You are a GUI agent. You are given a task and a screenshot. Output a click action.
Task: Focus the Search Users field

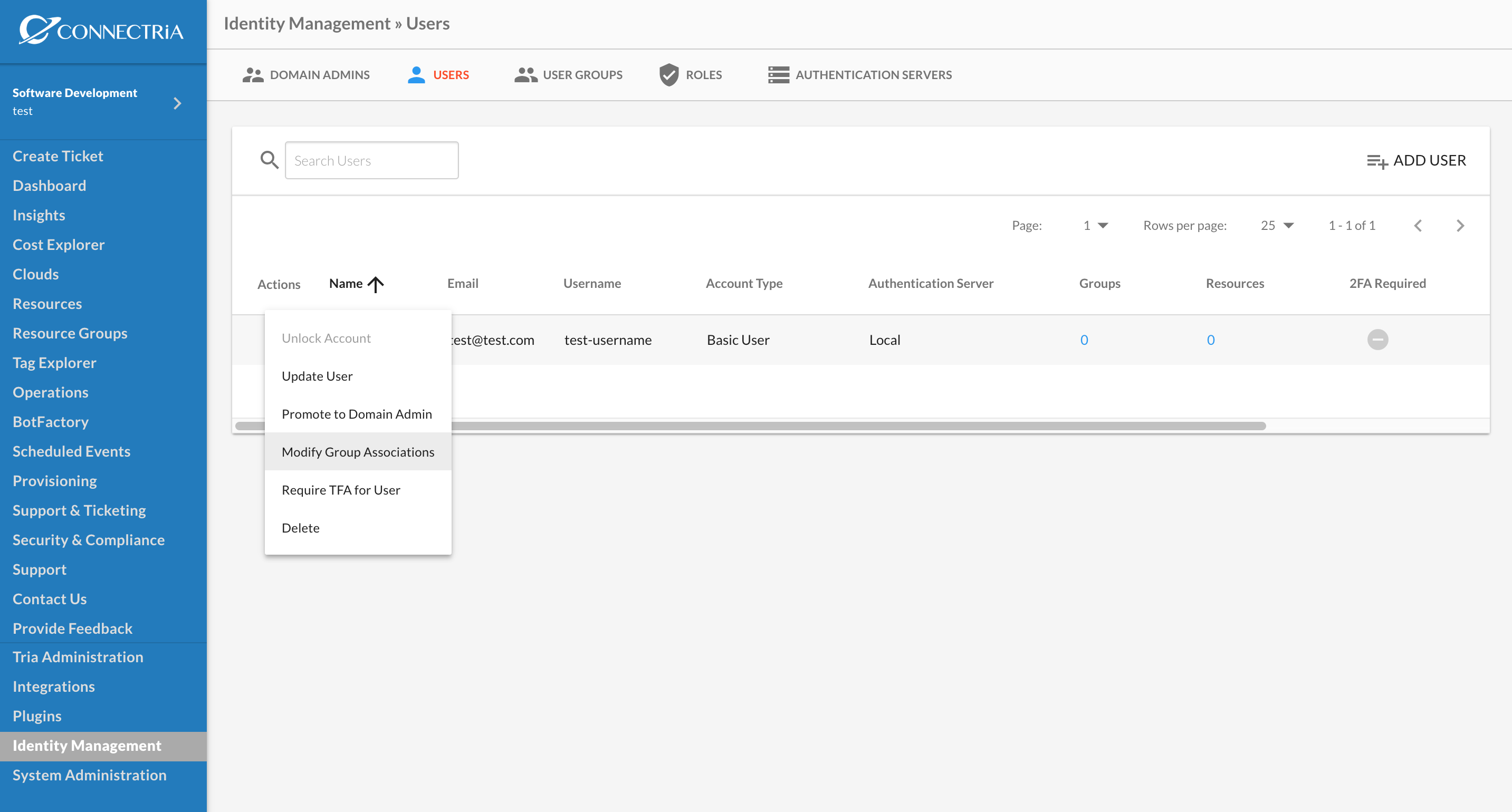pos(371,160)
